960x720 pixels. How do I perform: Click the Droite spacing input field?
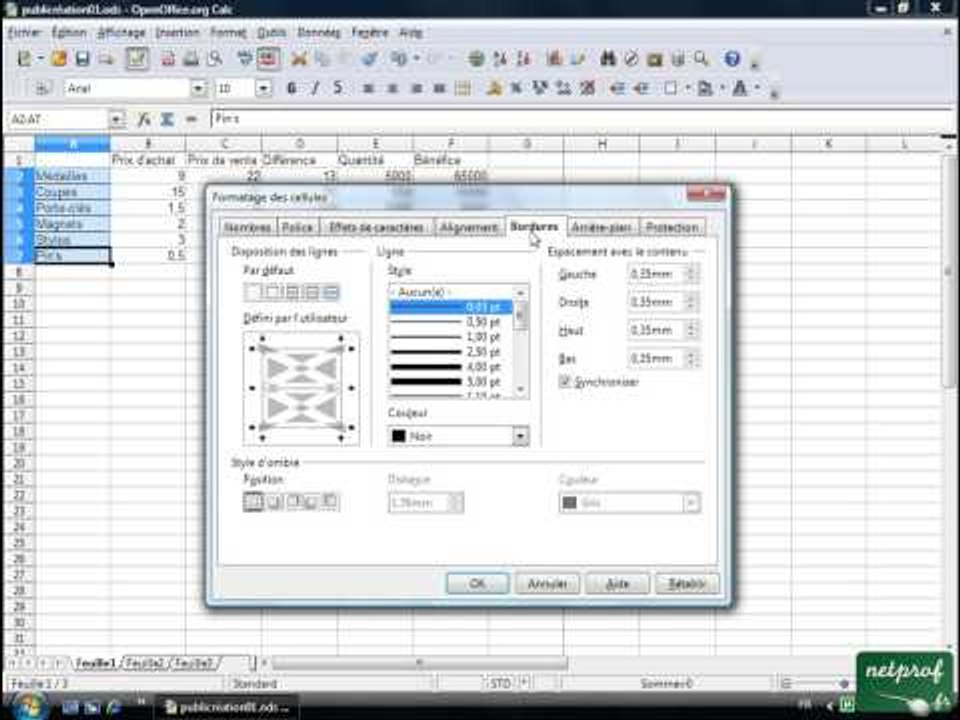pos(656,302)
